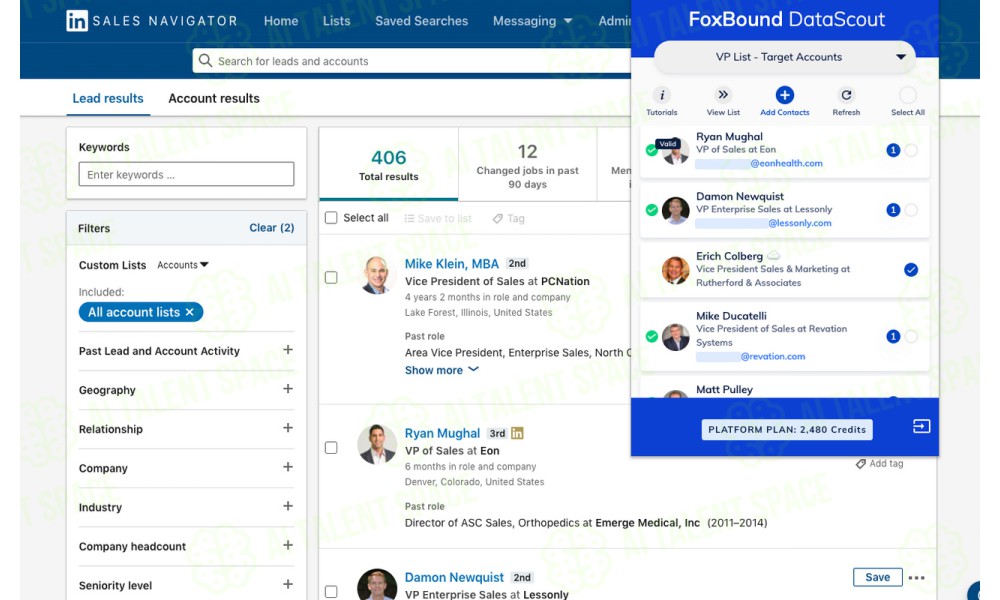Click the LinkedIn Sales Navigator logo
Screen dimensions: 1000x600
[152, 21]
